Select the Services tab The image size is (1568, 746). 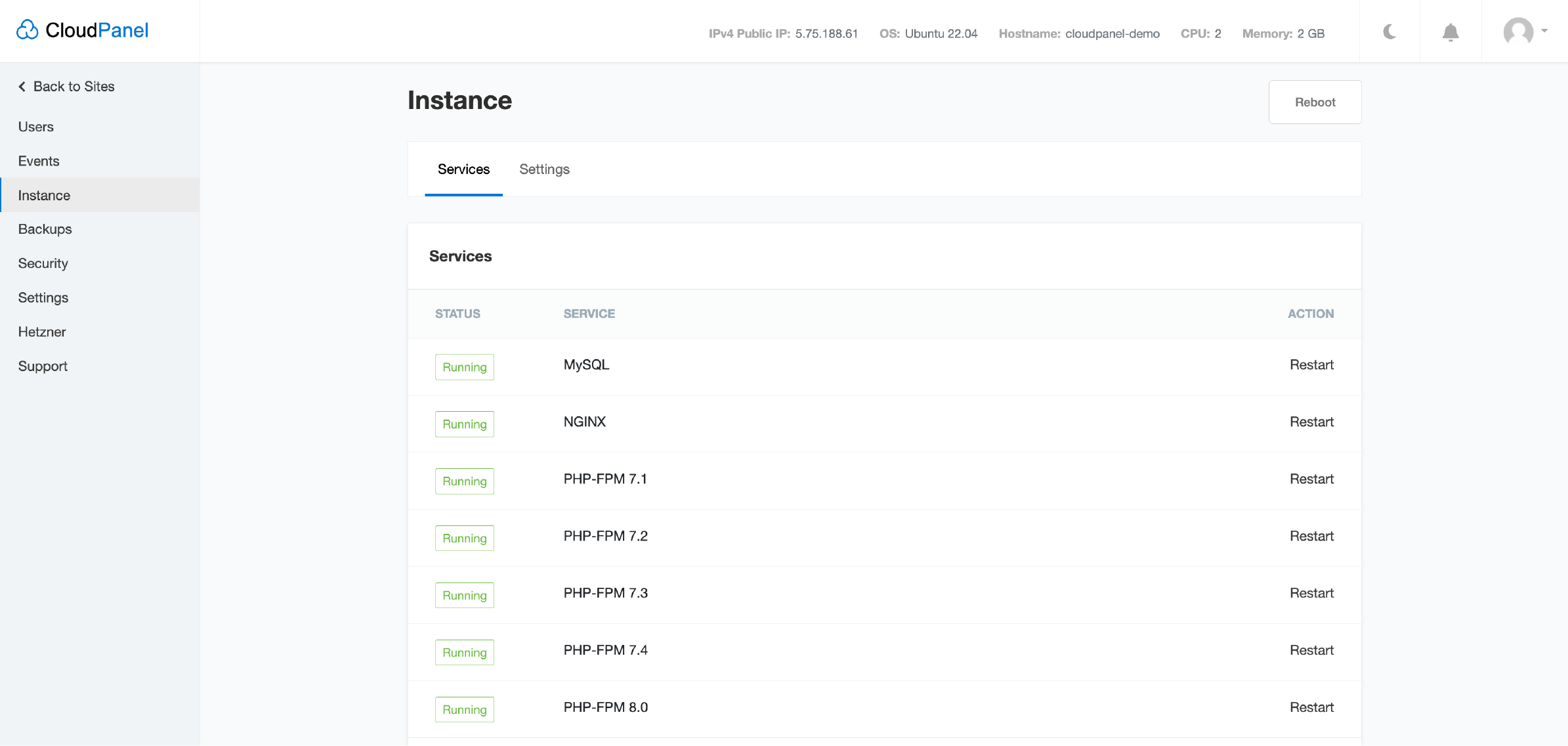[x=464, y=169]
